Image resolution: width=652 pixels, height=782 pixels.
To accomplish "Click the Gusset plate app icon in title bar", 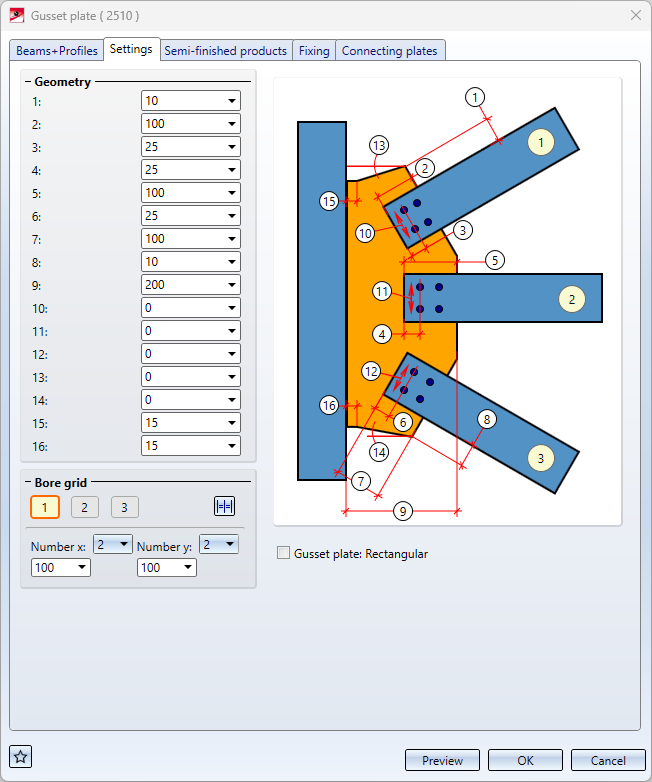I will (16, 15).
